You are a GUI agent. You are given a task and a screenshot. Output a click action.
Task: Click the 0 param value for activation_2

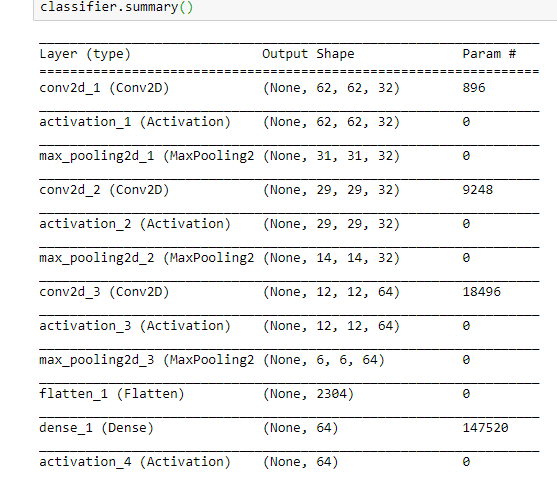466,224
